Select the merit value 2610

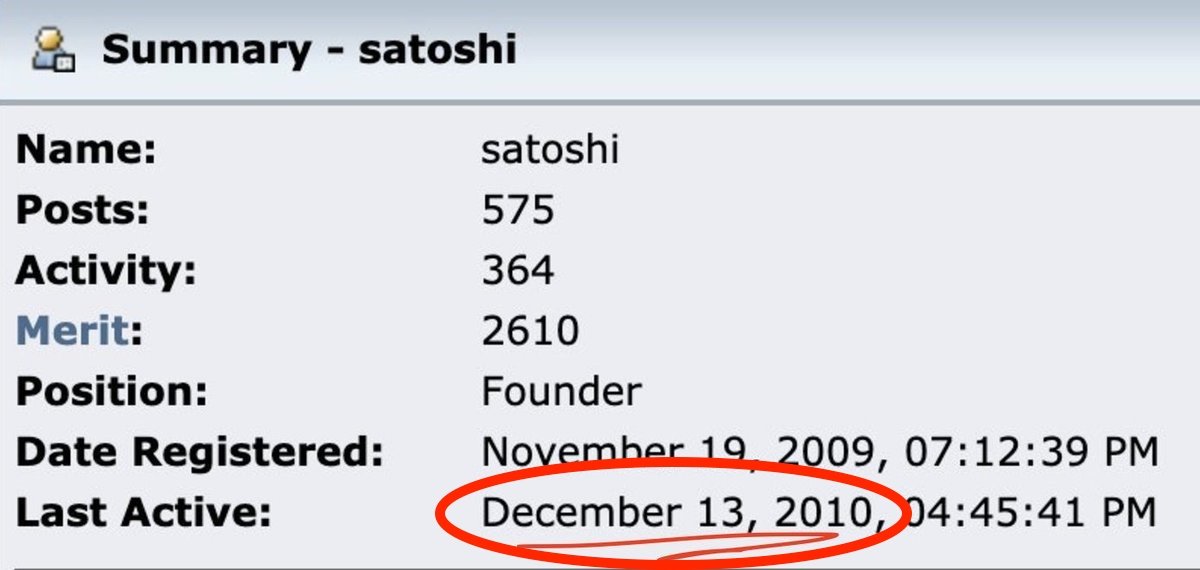[530, 331]
